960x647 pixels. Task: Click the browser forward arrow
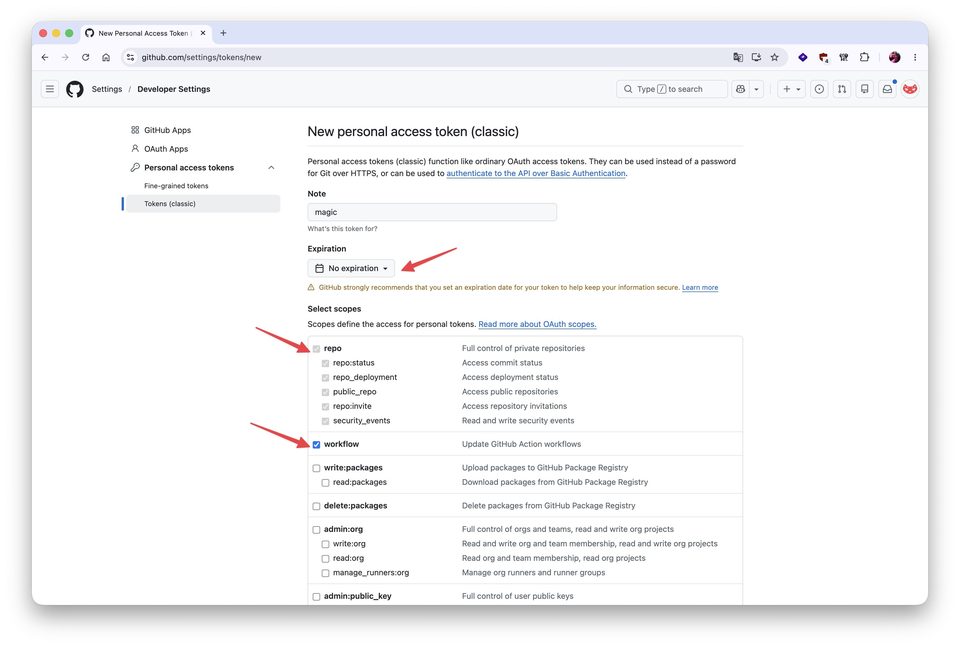(x=65, y=58)
